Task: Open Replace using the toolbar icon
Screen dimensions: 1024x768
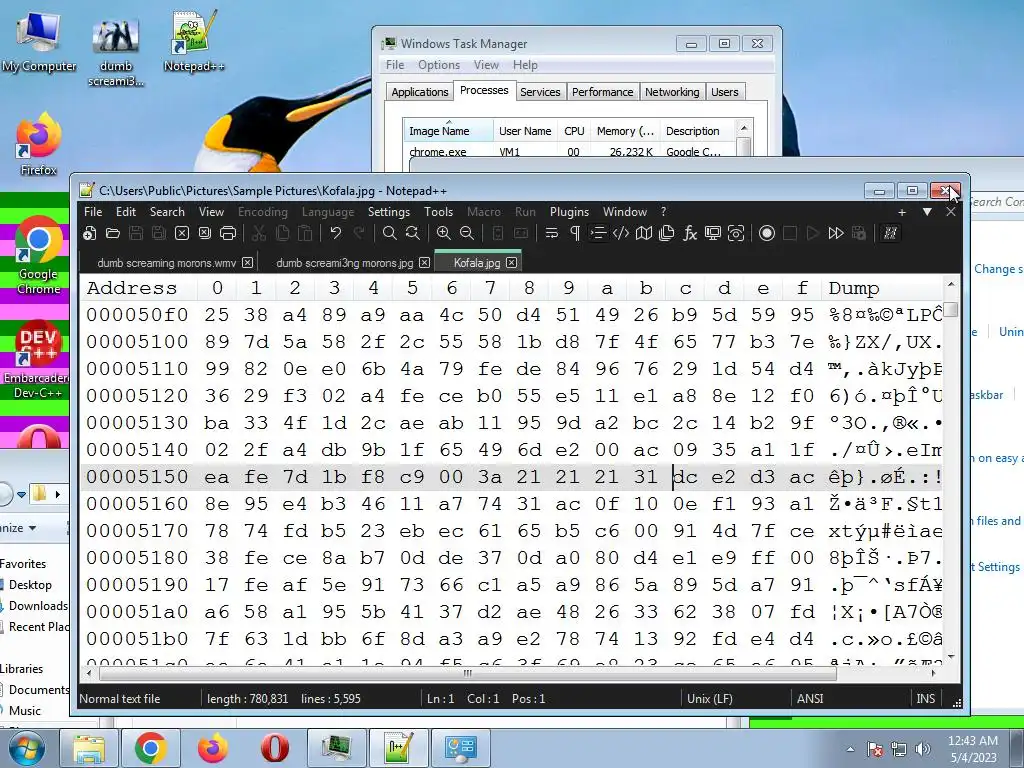Action: click(413, 233)
